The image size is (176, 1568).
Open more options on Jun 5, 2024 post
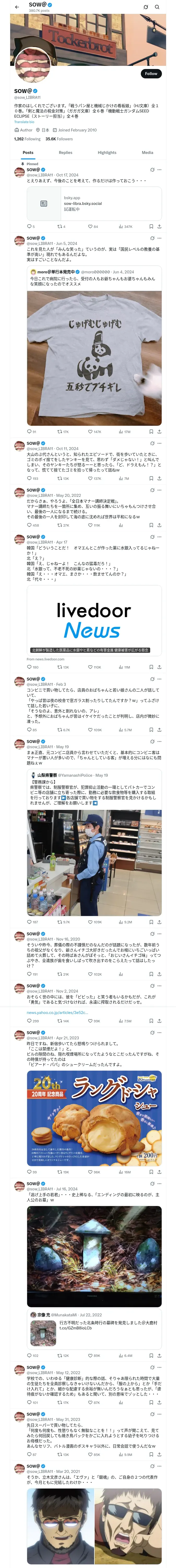tap(160, 238)
